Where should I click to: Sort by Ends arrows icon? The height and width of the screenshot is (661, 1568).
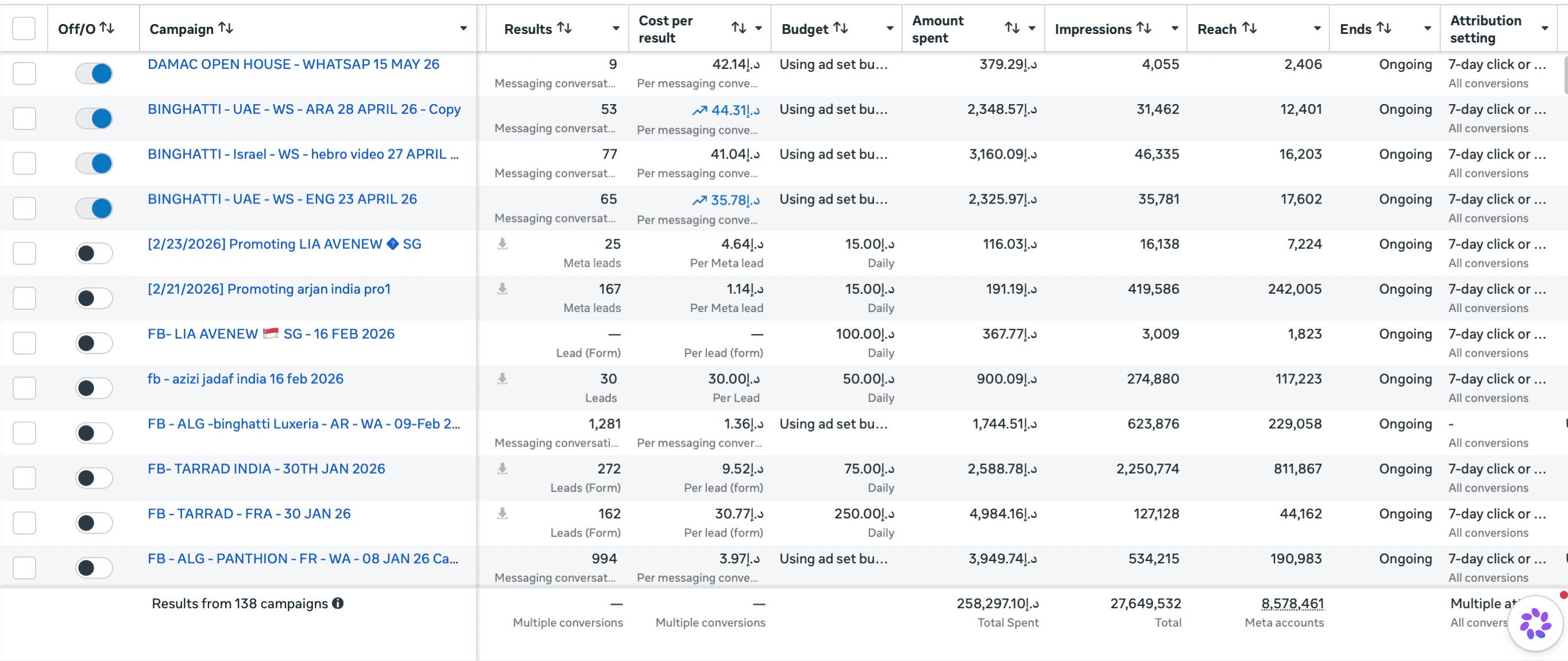coord(1384,28)
